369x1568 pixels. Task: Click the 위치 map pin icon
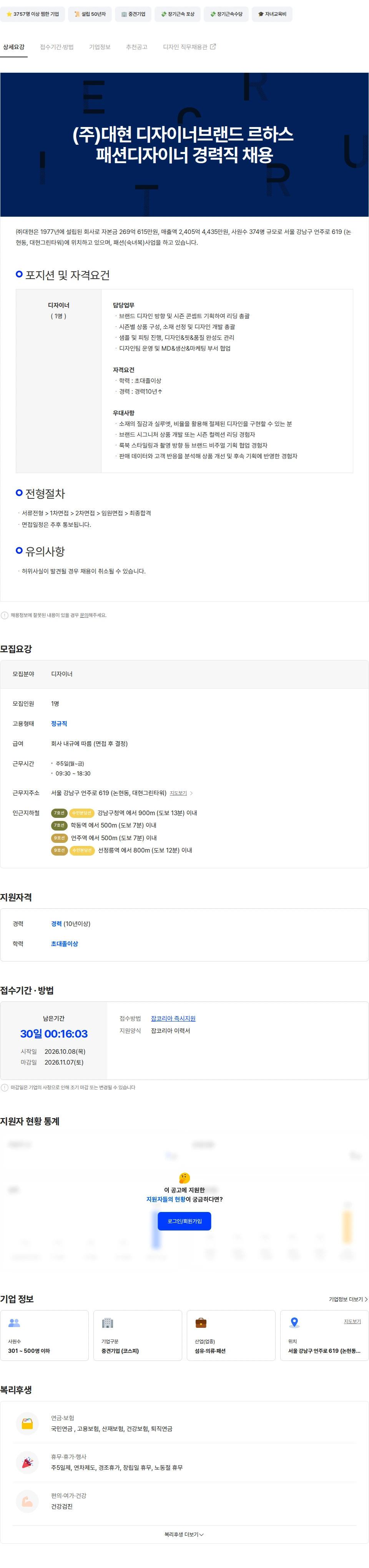[x=294, y=1323]
